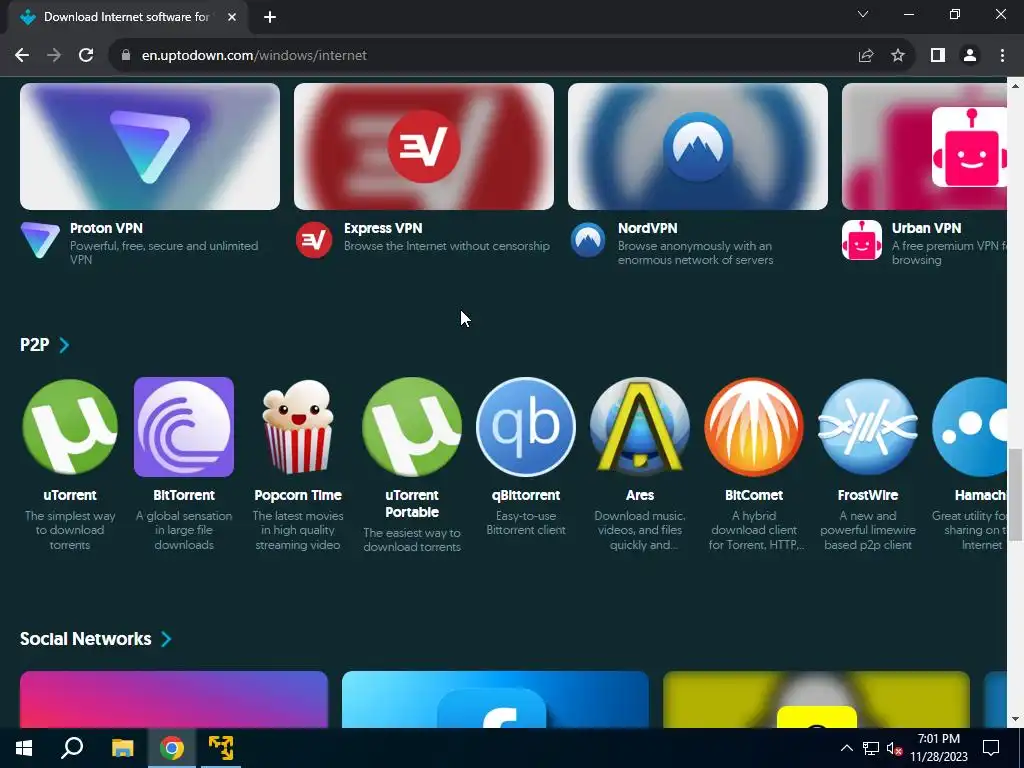Click small NordVPN logo icon
Image resolution: width=1024 pixels, height=768 pixels.
tap(588, 240)
